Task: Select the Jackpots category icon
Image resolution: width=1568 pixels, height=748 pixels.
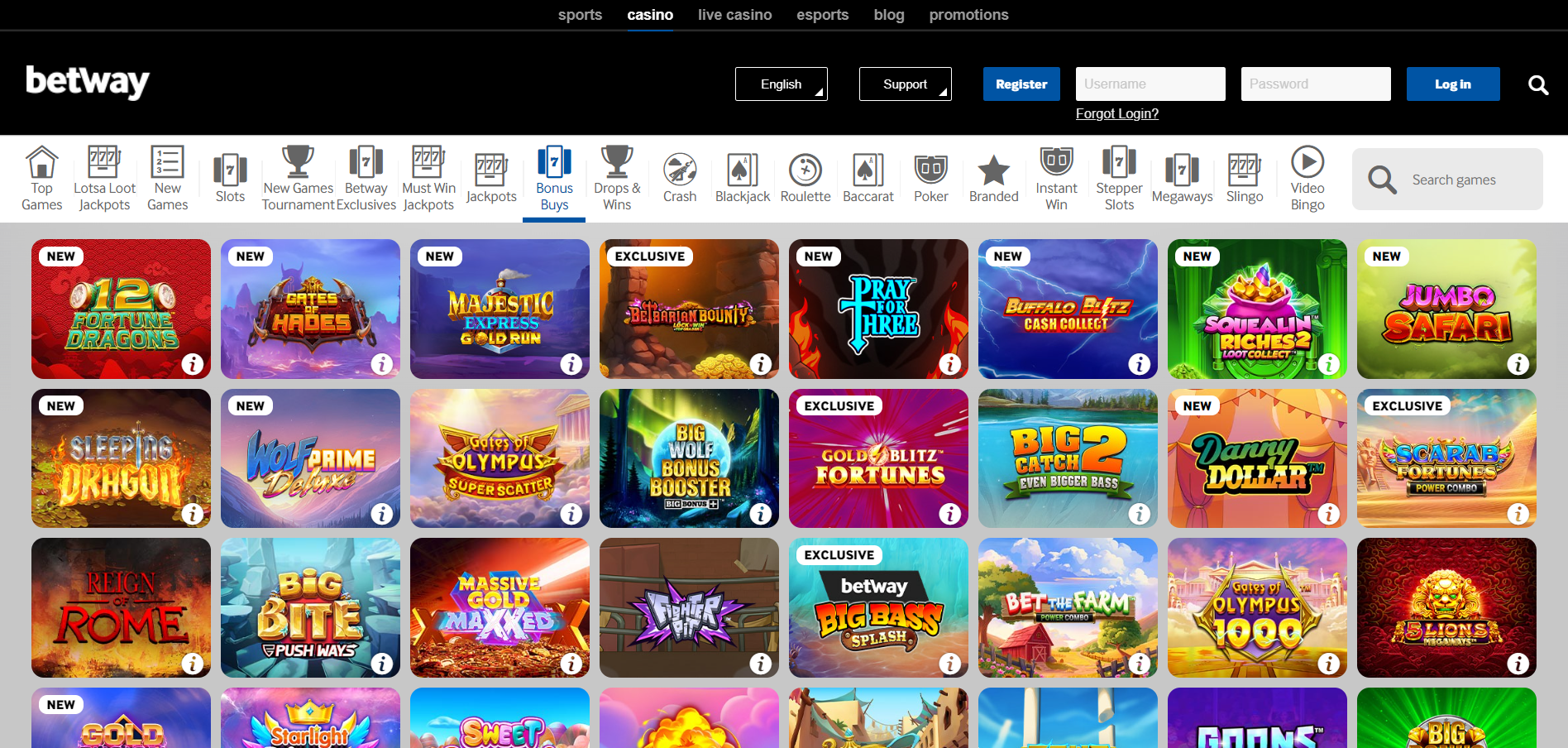Action: [491, 170]
